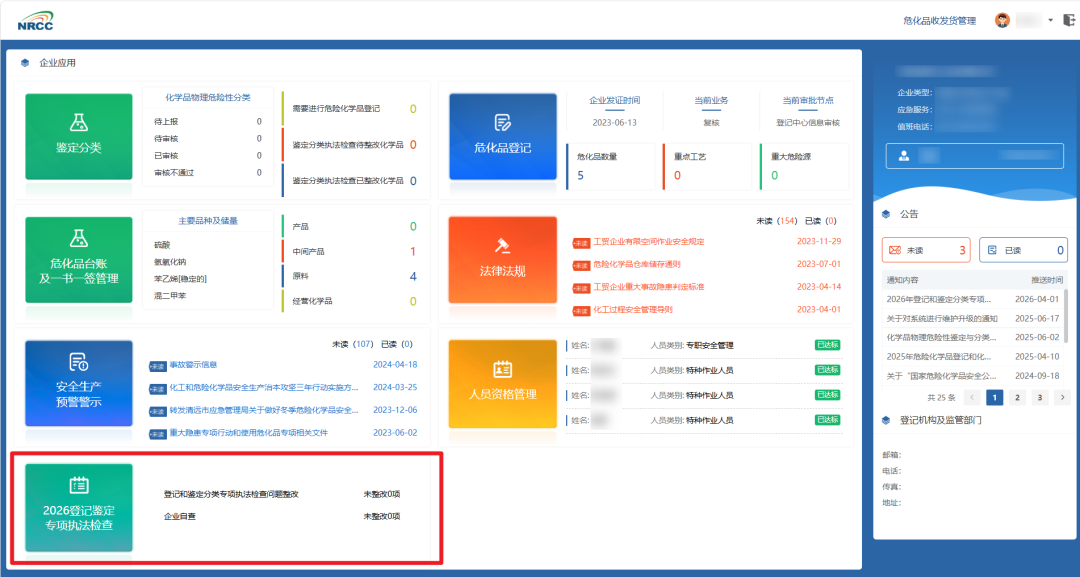Select notice page 1
1080x577 pixels.
tap(995, 397)
